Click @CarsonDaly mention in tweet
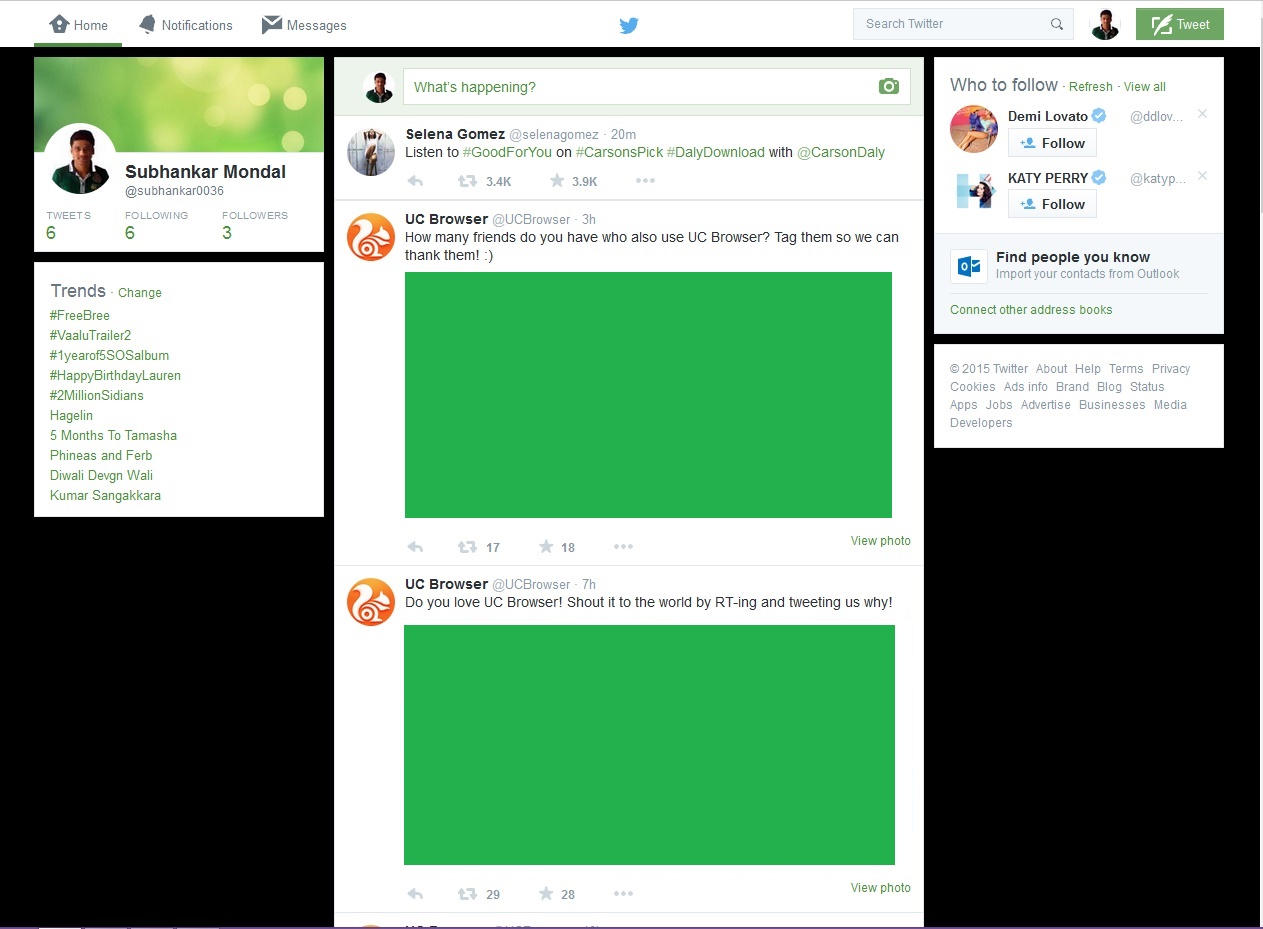The image size is (1263, 929). pos(841,153)
